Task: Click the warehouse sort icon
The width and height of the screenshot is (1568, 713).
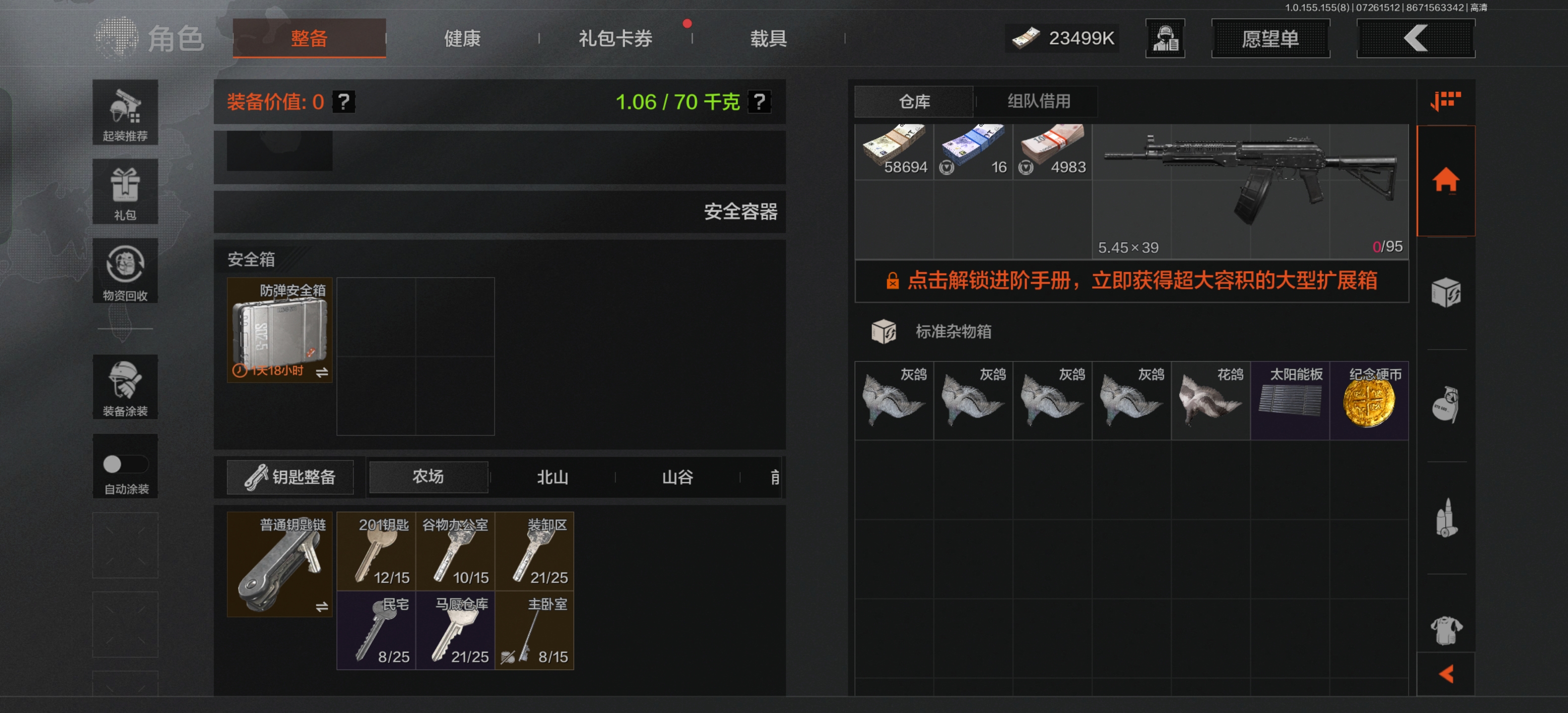Action: pyautogui.click(x=1446, y=101)
